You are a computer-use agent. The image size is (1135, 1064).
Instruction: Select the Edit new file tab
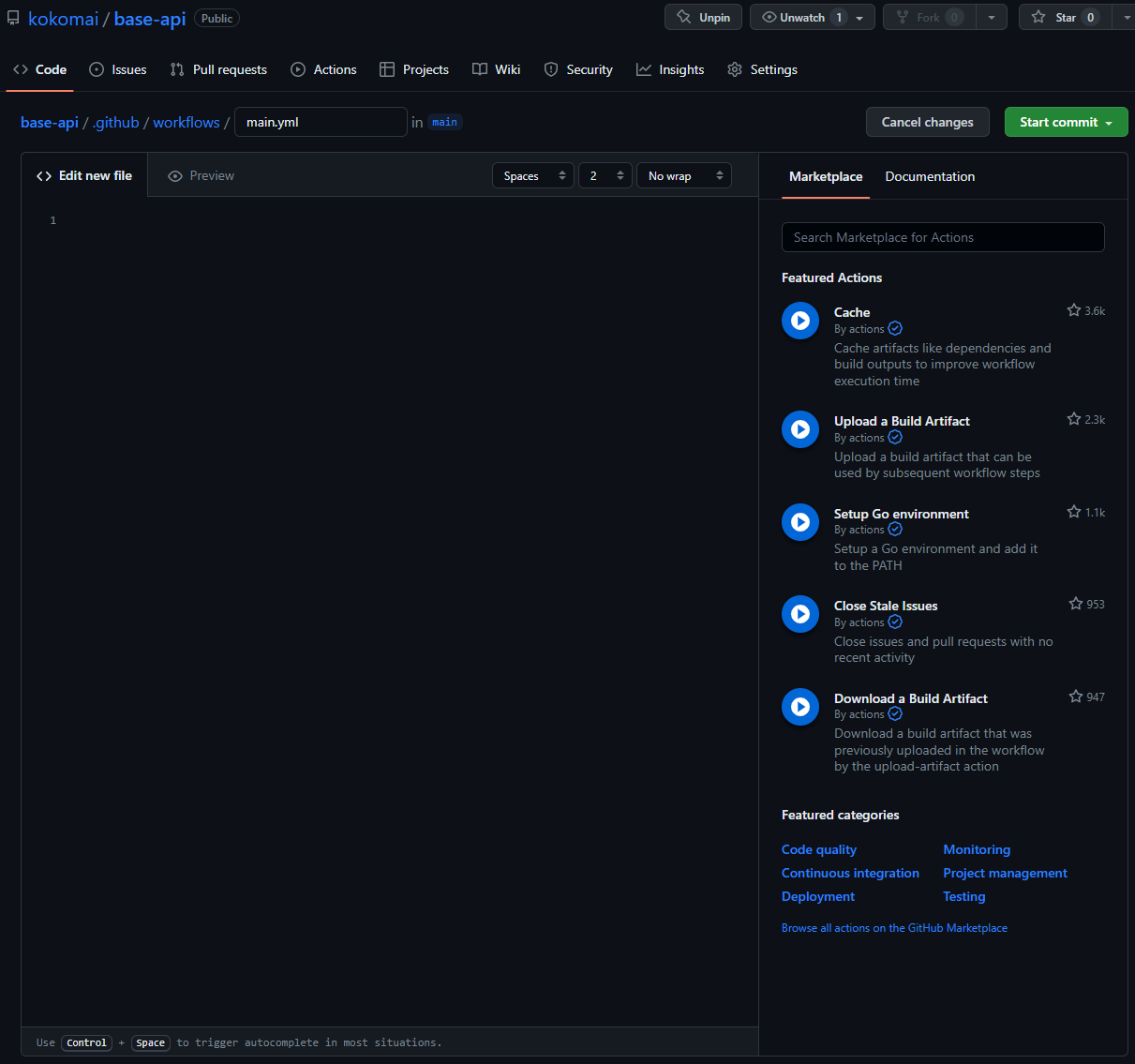tap(84, 175)
